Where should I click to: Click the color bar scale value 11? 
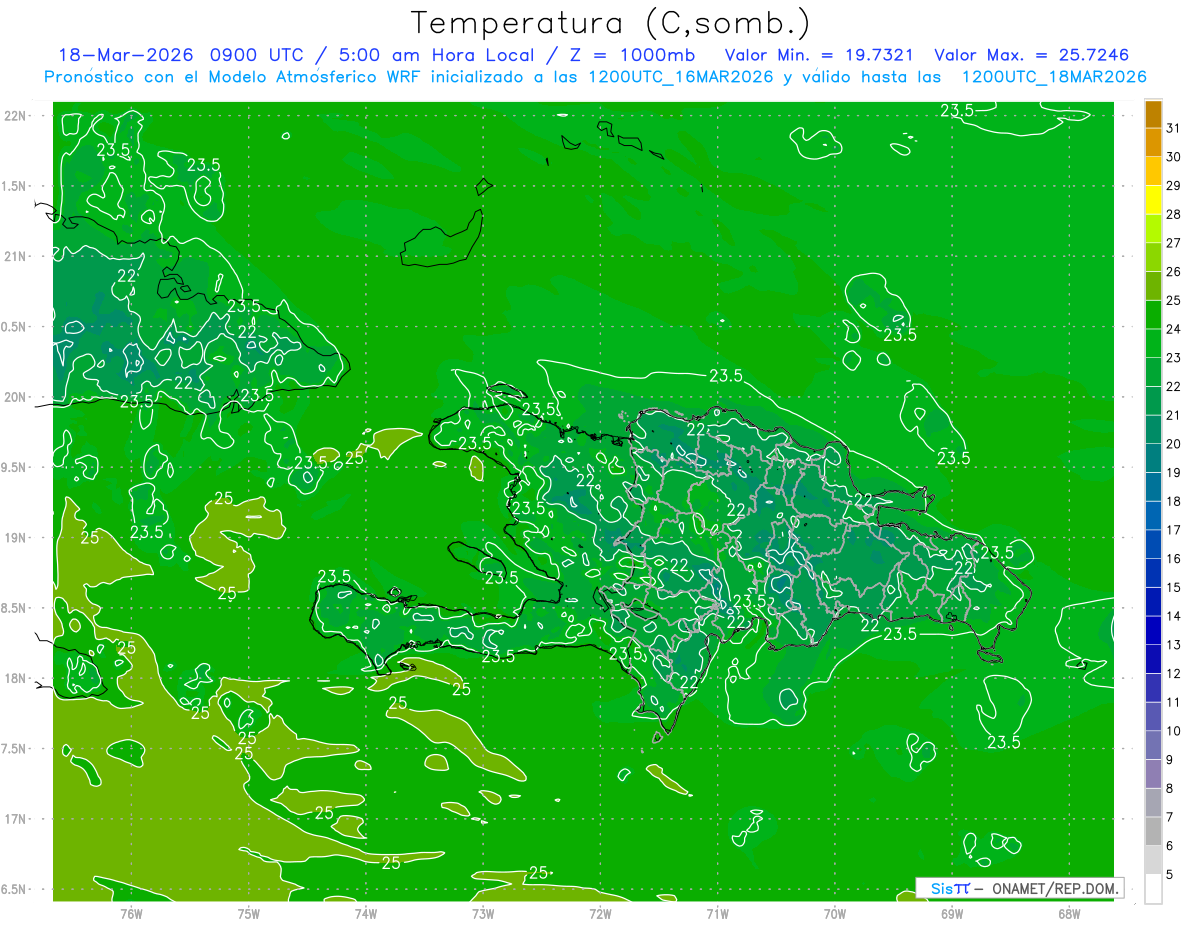(1174, 702)
